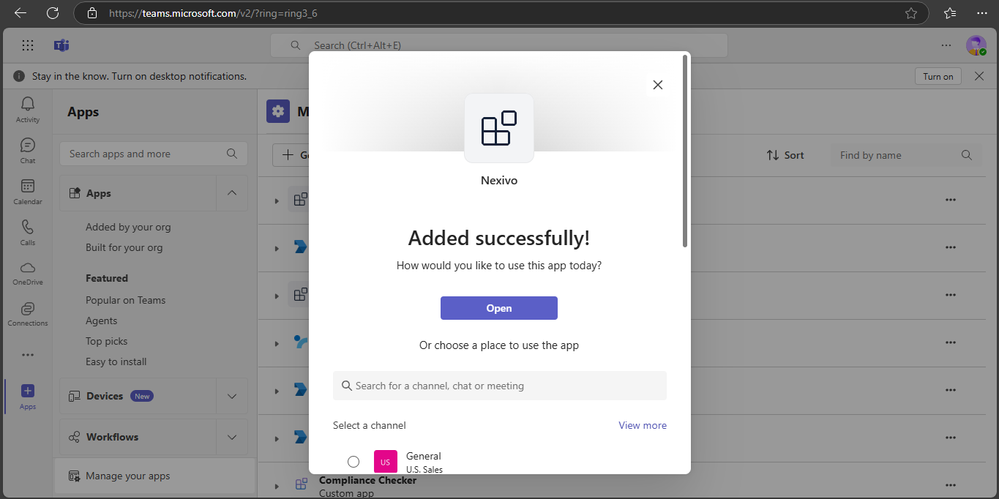This screenshot has width=999, height=499.
Task: Click search magnifier in Search apps field
Action: 232,154
